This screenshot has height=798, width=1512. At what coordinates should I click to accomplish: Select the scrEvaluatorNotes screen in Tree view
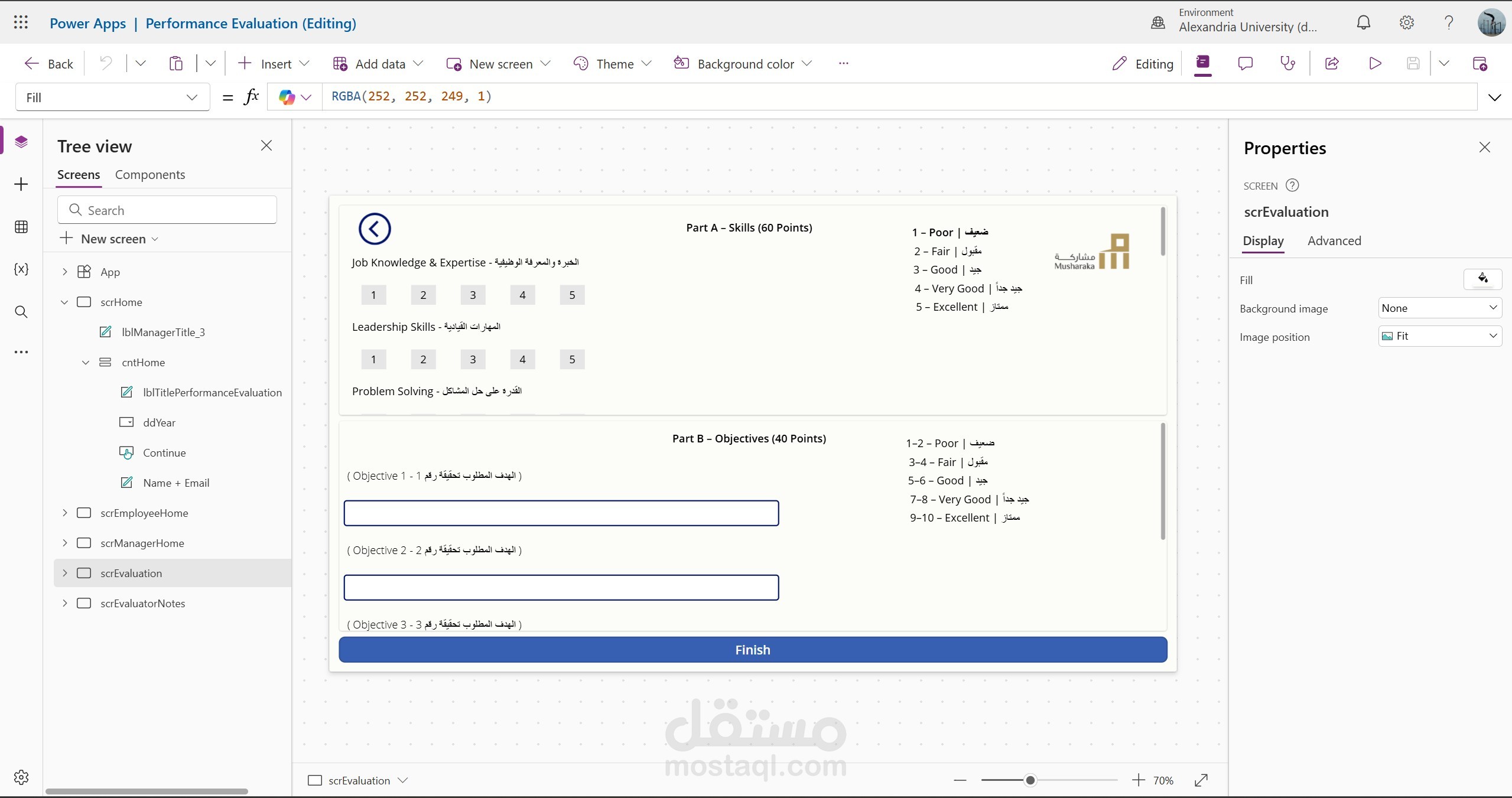(144, 604)
